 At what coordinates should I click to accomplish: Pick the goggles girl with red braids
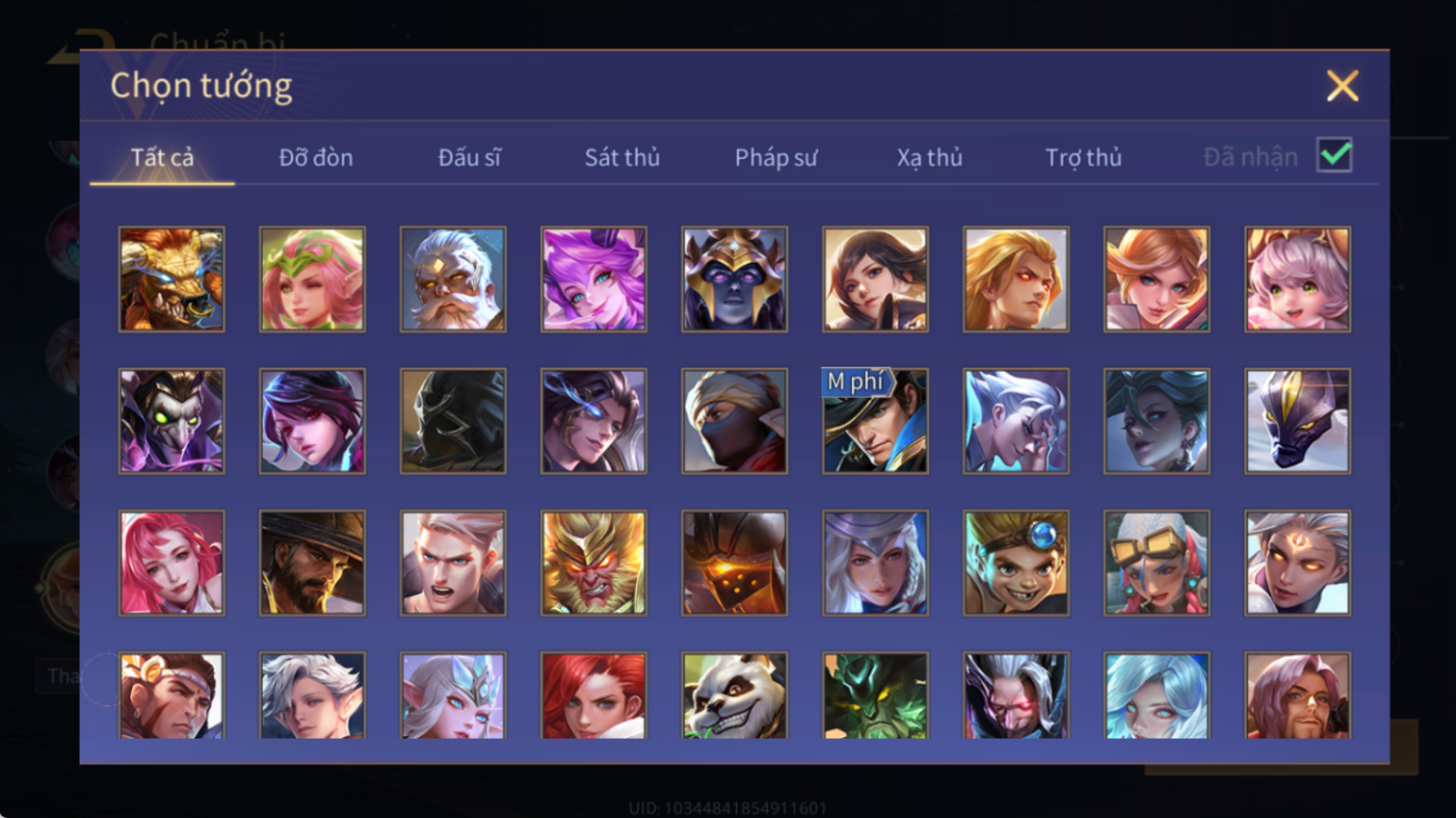point(1156,563)
